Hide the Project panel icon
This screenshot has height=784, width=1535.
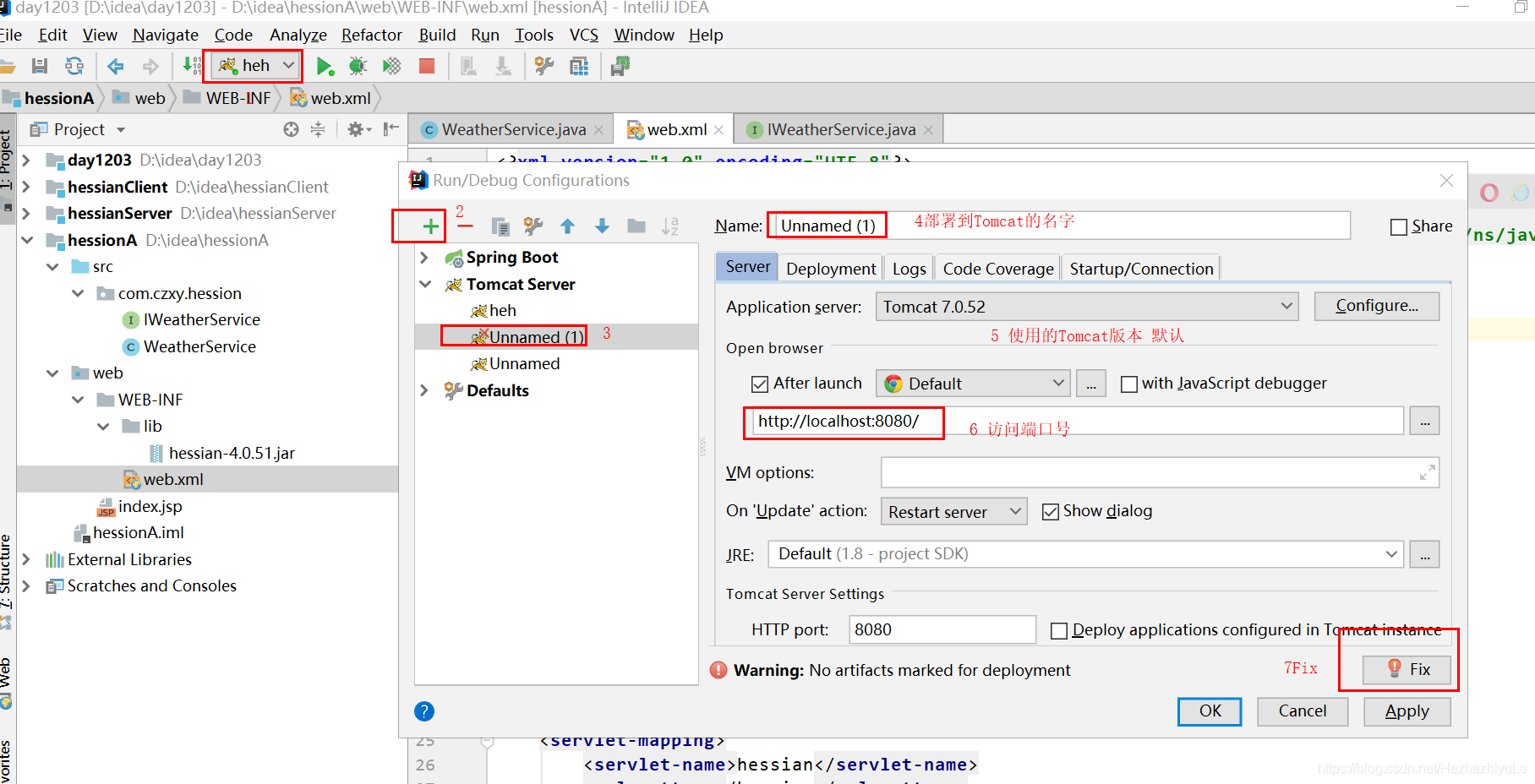coord(391,129)
